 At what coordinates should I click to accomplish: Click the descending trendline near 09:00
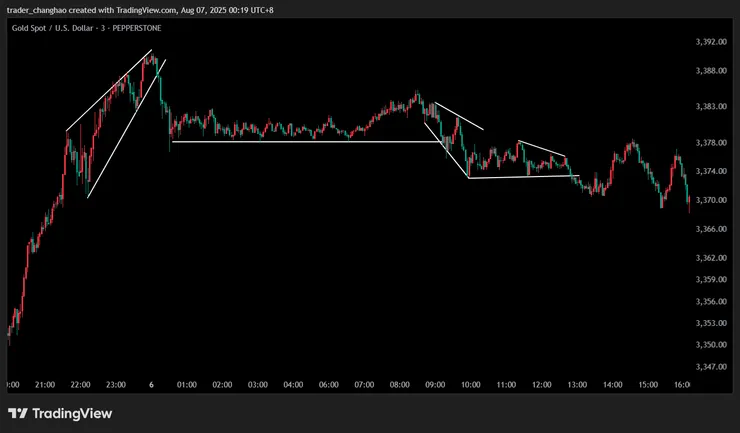[459, 116]
